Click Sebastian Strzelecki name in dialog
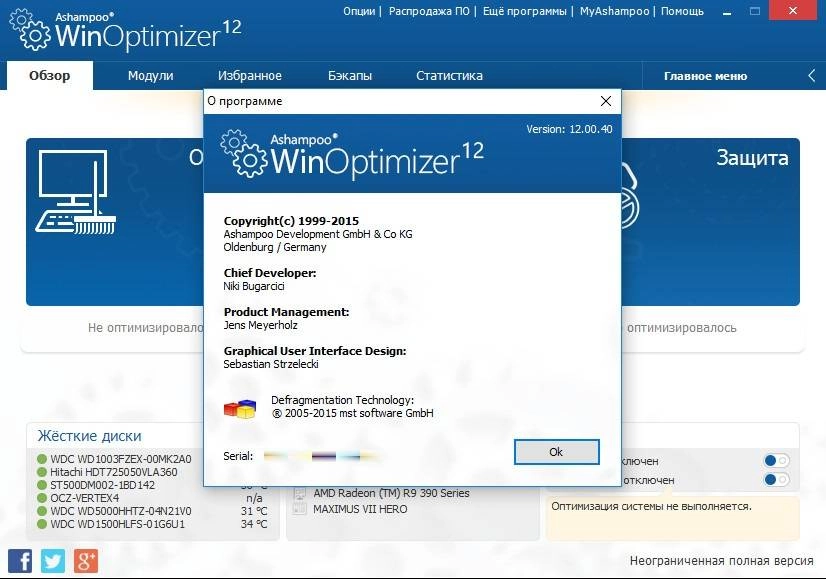The width and height of the screenshot is (826, 579). click(271, 364)
